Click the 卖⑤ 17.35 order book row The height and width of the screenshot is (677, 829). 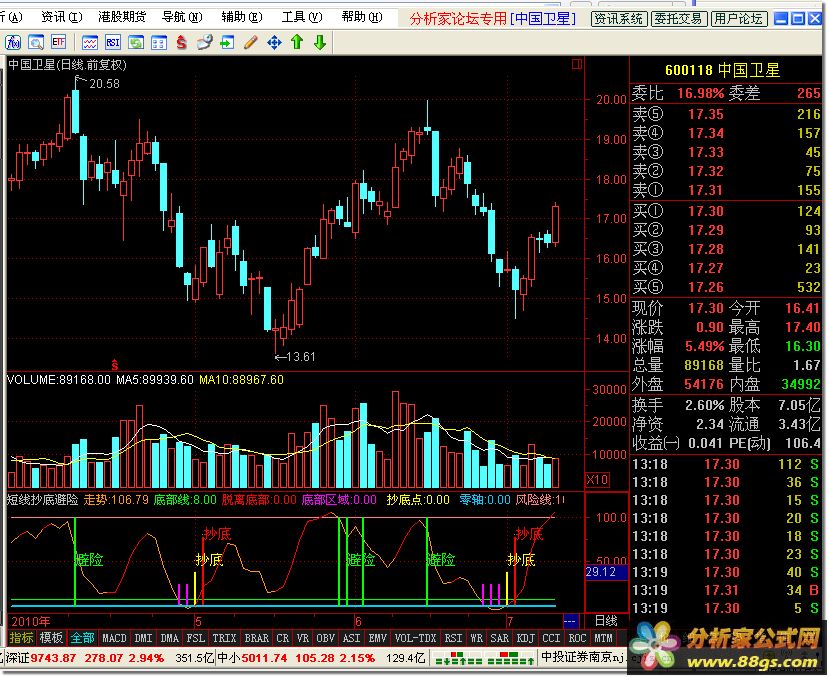[x=726, y=114]
